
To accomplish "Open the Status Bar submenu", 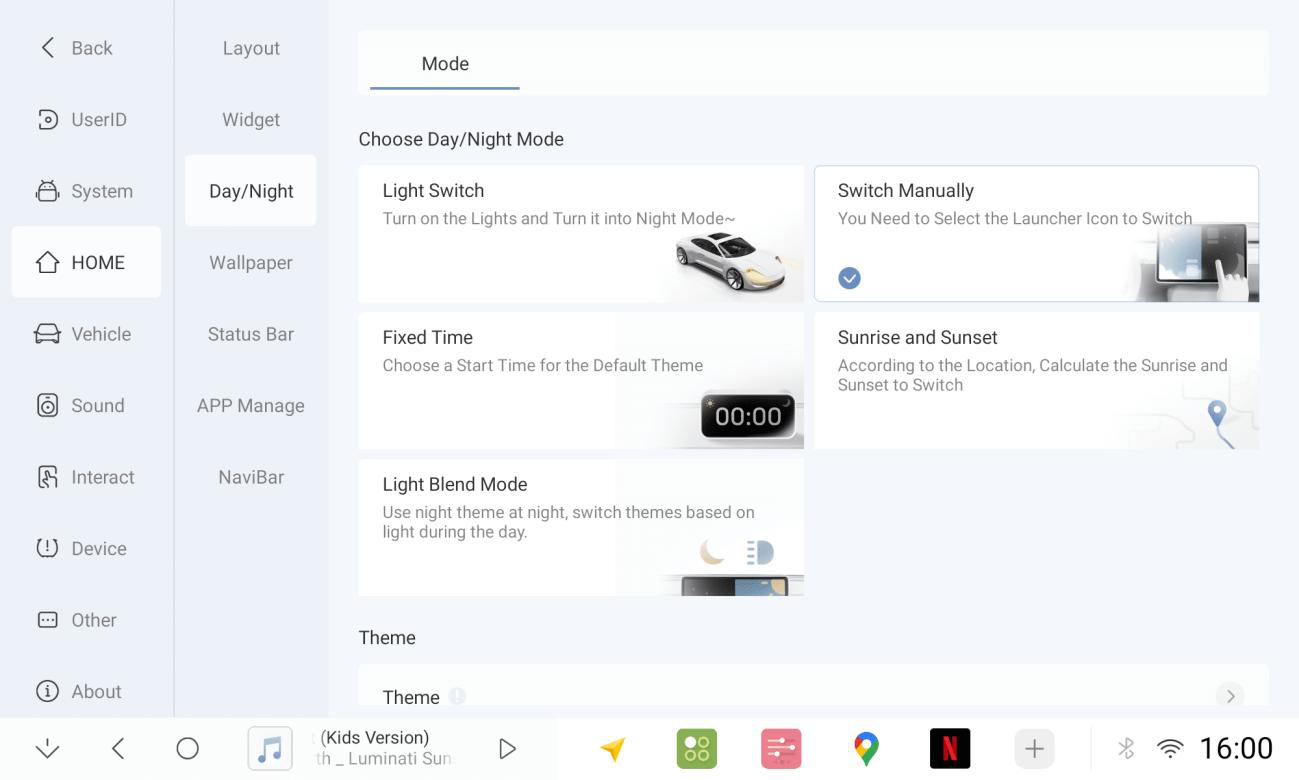I will click(251, 334).
